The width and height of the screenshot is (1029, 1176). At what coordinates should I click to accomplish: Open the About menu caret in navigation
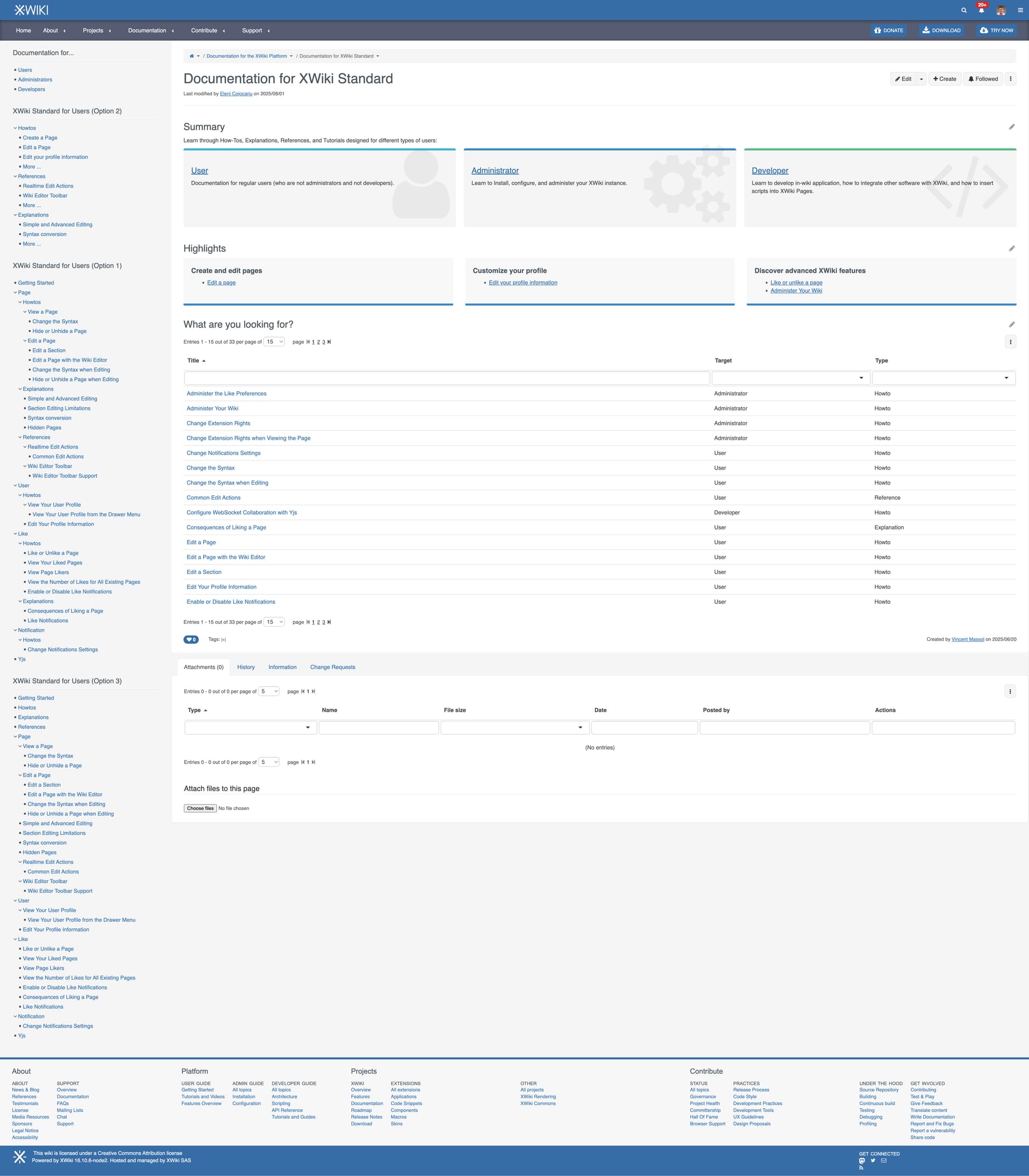64,31
